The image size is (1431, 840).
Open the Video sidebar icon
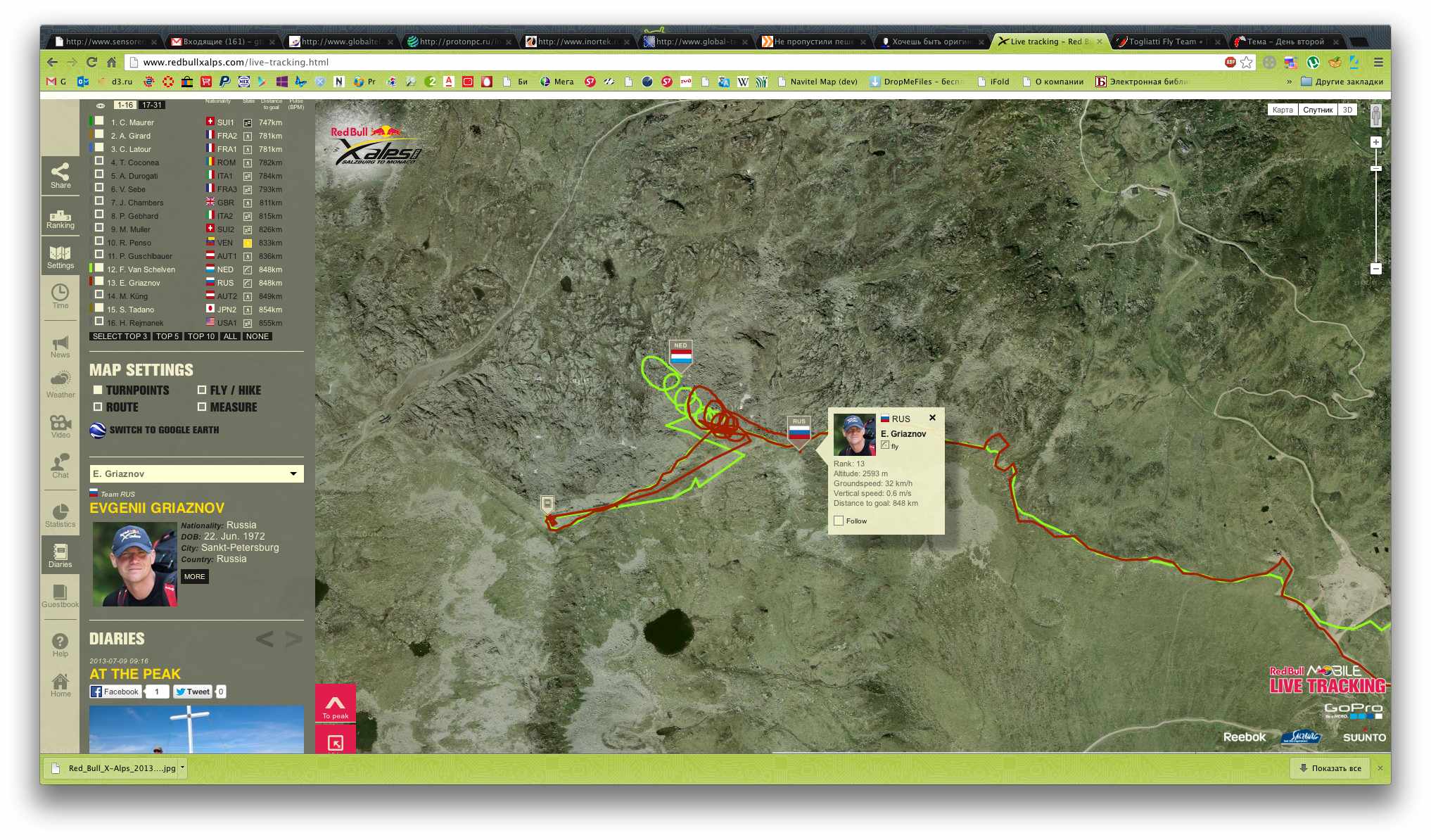[60, 425]
